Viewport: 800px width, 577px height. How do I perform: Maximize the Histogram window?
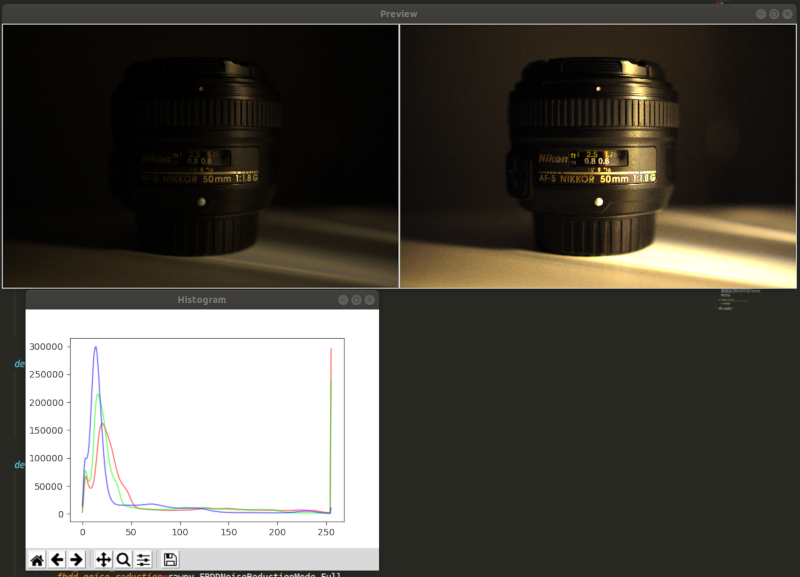tap(357, 300)
